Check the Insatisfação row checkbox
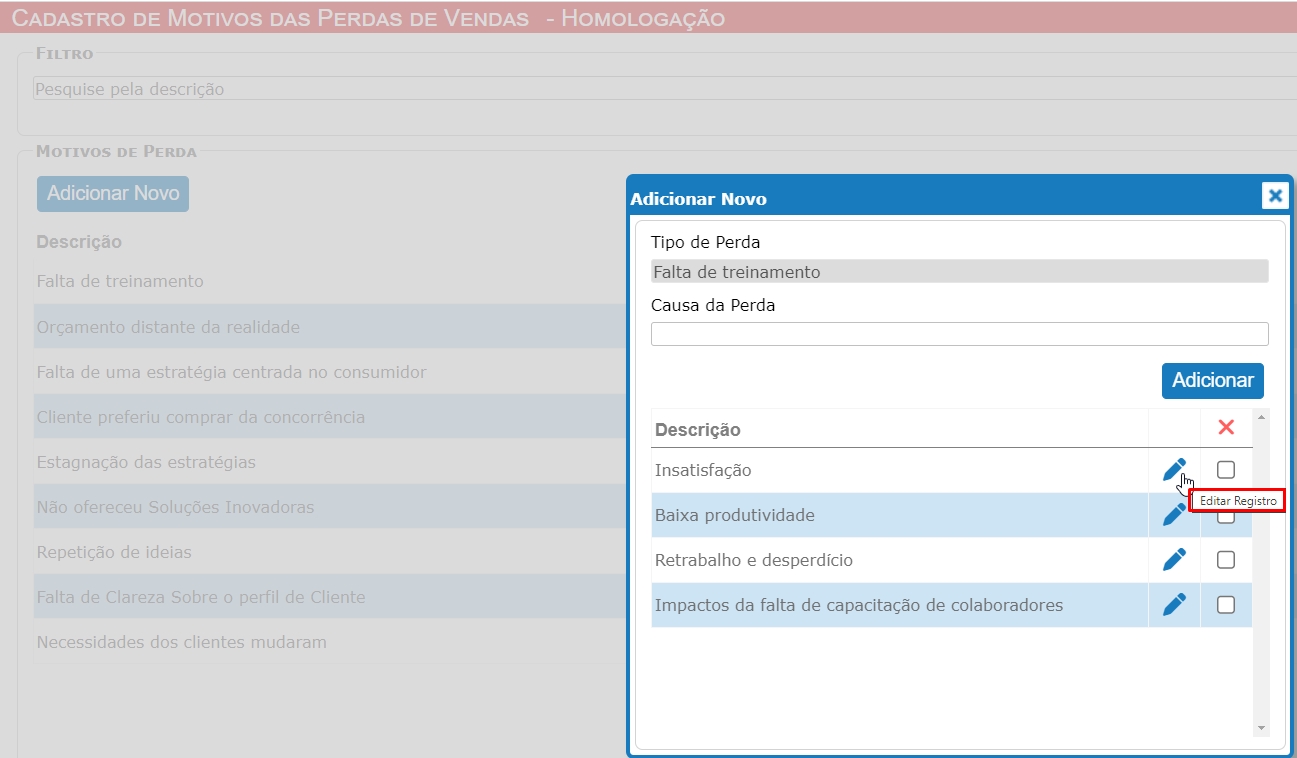Image resolution: width=1297 pixels, height=758 pixels. tap(1226, 470)
